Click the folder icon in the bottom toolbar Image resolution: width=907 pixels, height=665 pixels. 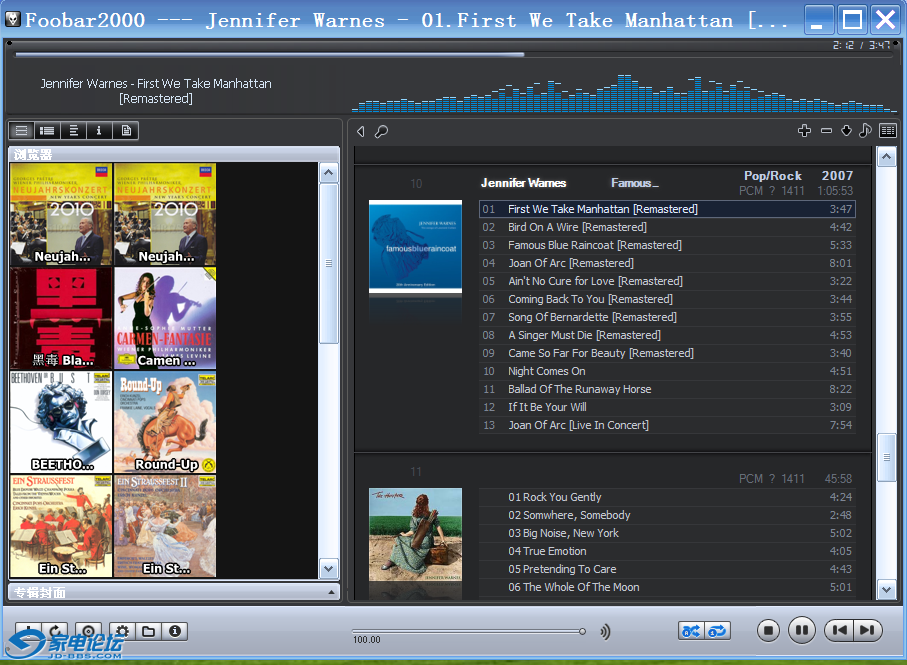pyautogui.click(x=148, y=631)
